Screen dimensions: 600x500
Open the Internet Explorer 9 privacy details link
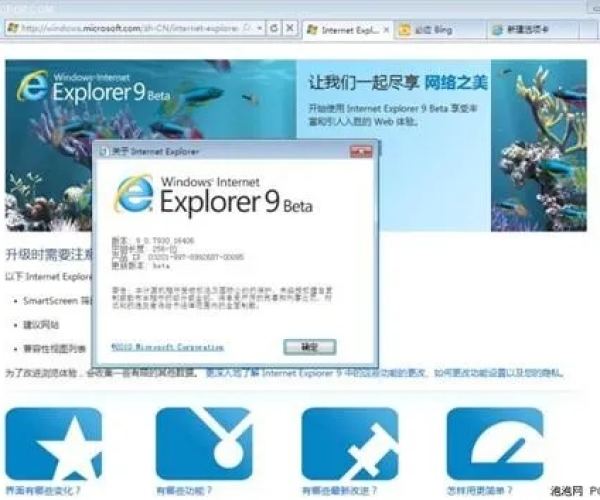385,373
